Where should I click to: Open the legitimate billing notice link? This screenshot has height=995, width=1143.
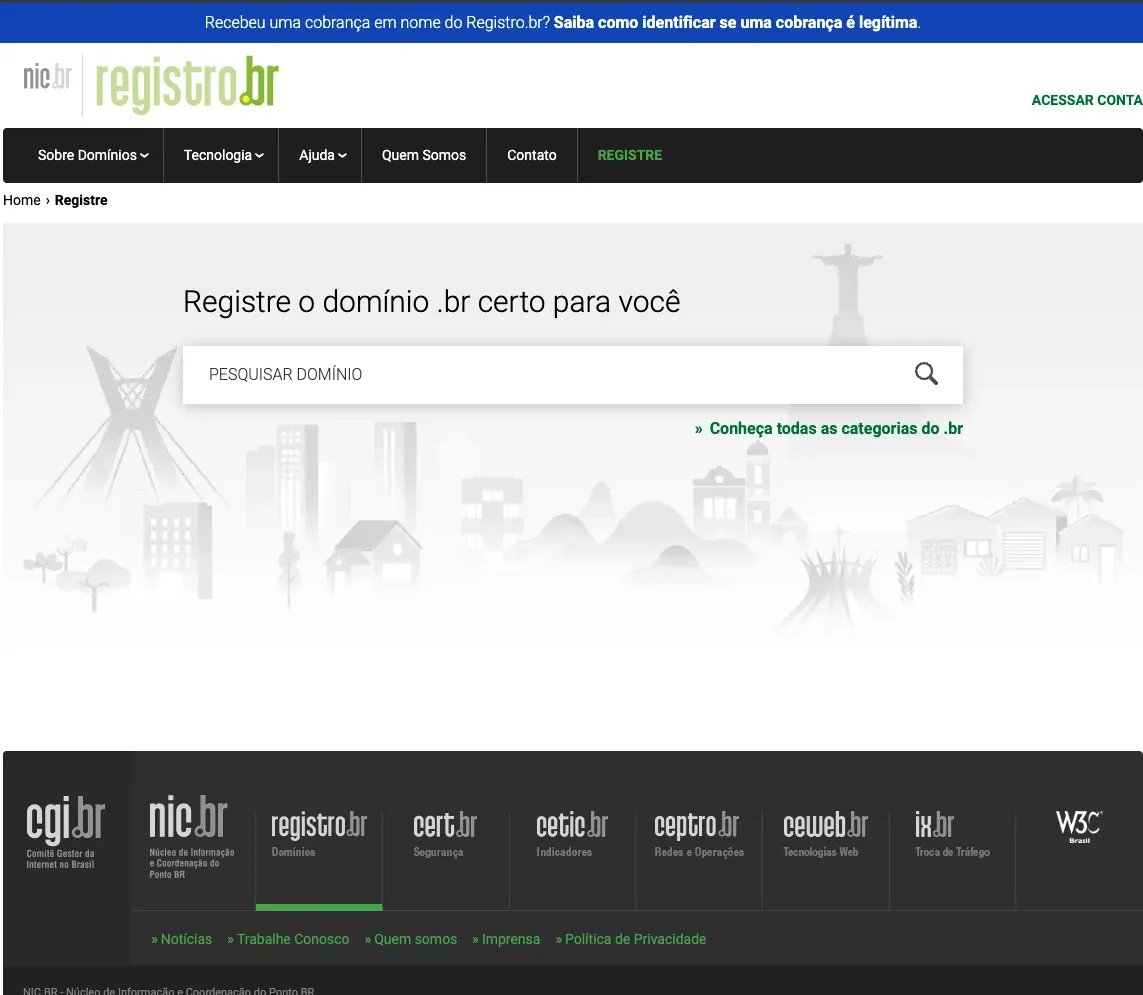736,23
